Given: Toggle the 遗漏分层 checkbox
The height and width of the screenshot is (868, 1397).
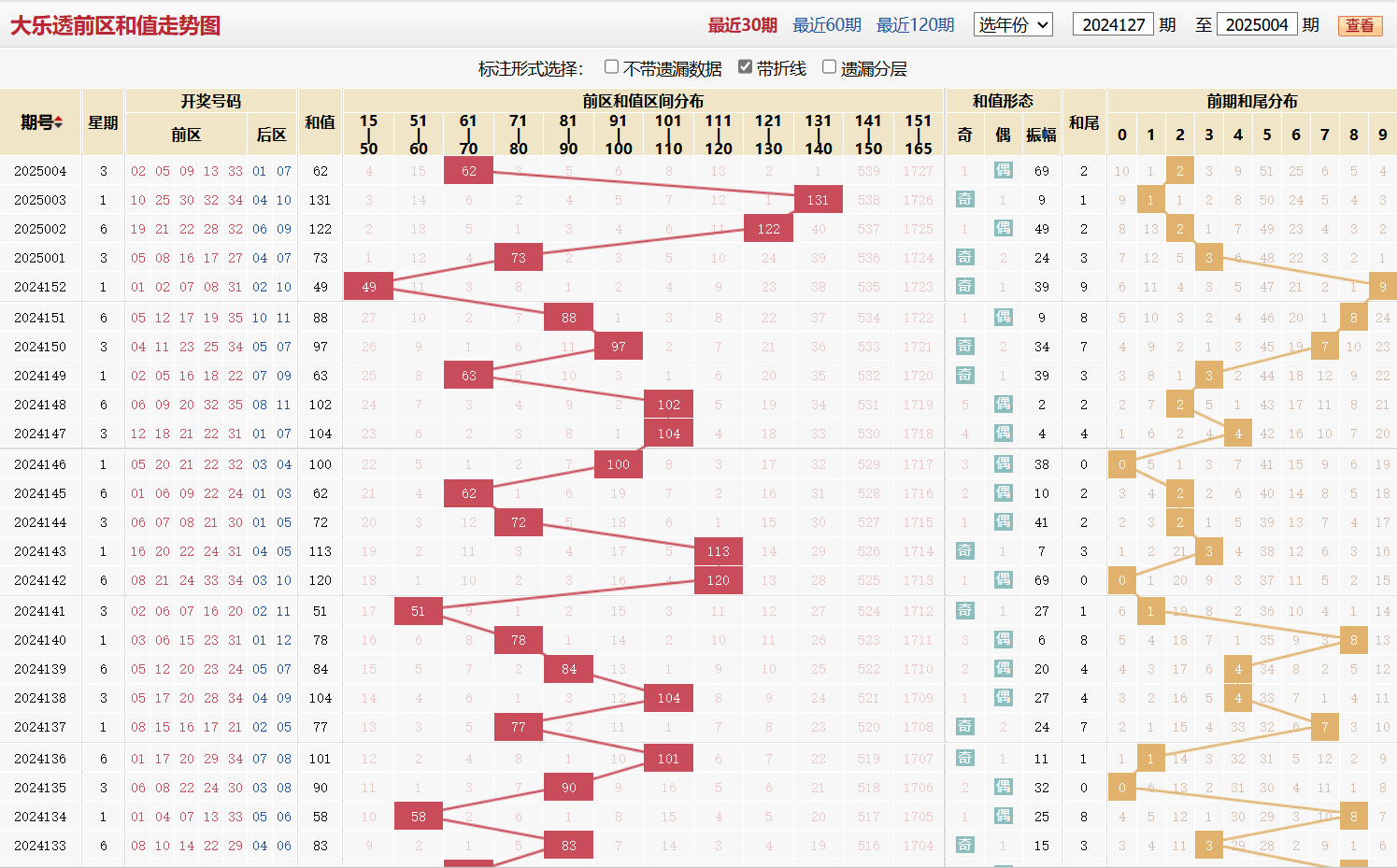Looking at the screenshot, I should pos(829,67).
